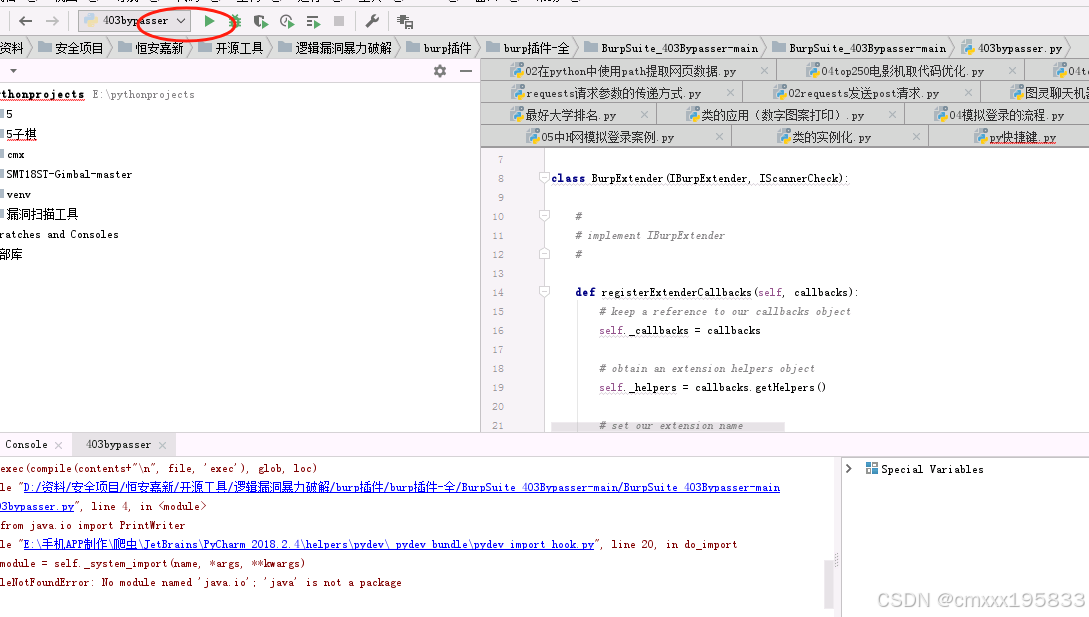Run the 403bypasser script with the green play icon

coord(210,21)
